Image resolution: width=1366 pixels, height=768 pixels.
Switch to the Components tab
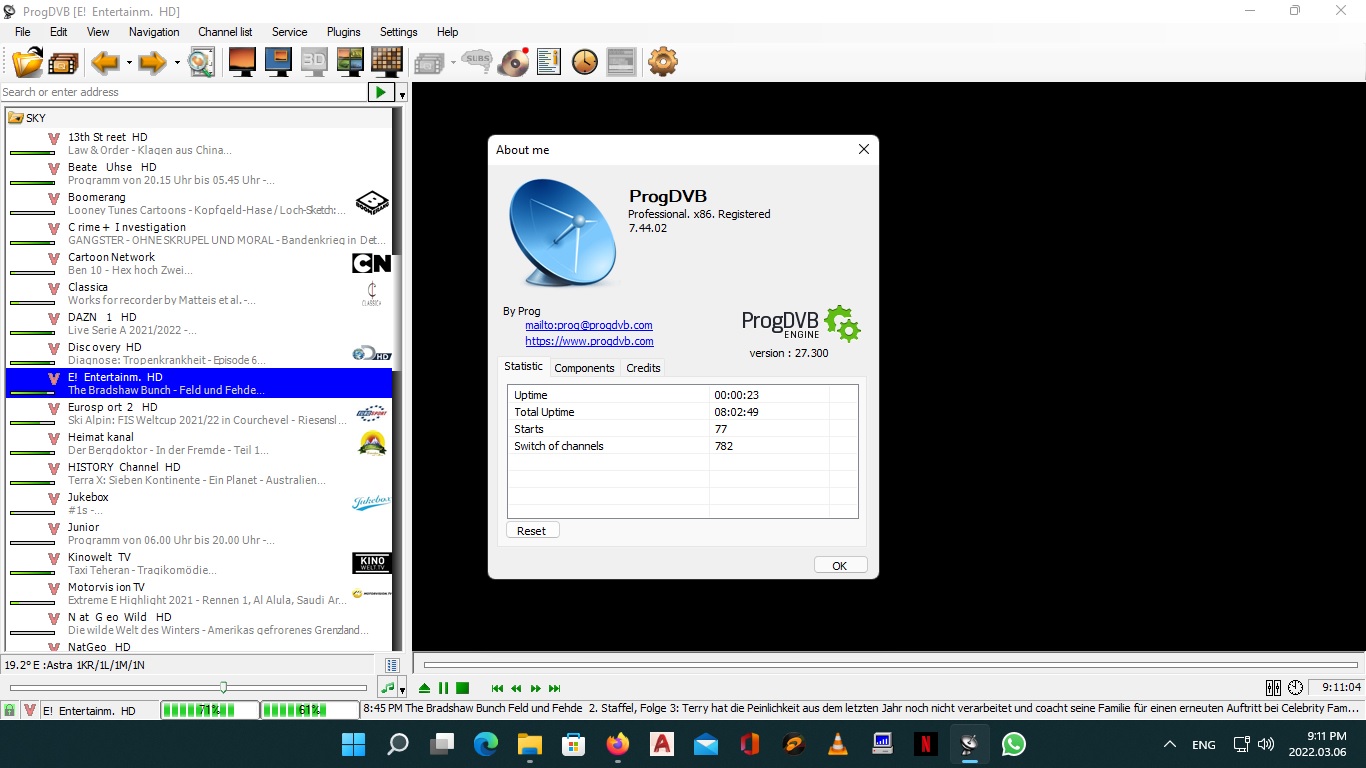click(584, 368)
